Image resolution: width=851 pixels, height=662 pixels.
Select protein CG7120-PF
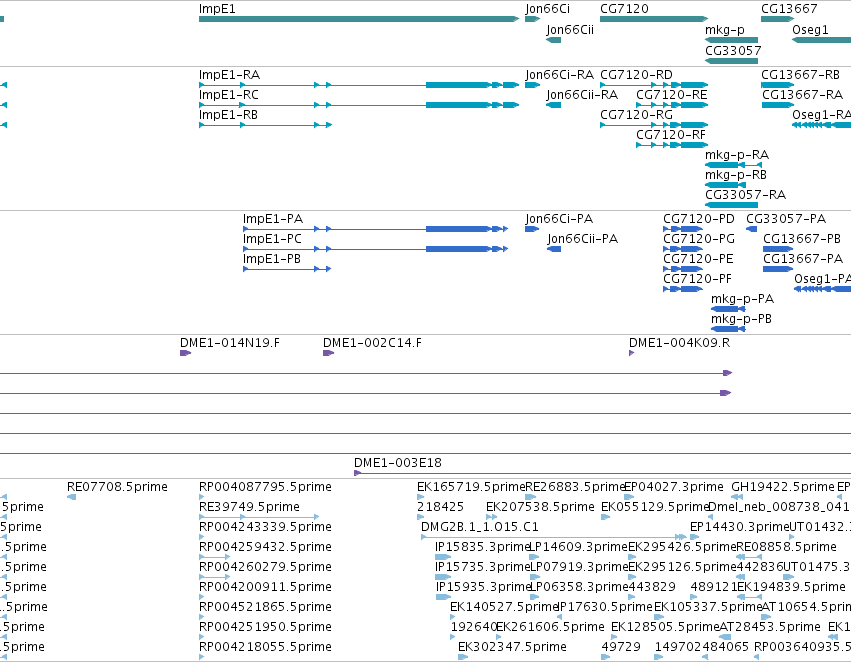tap(683, 289)
